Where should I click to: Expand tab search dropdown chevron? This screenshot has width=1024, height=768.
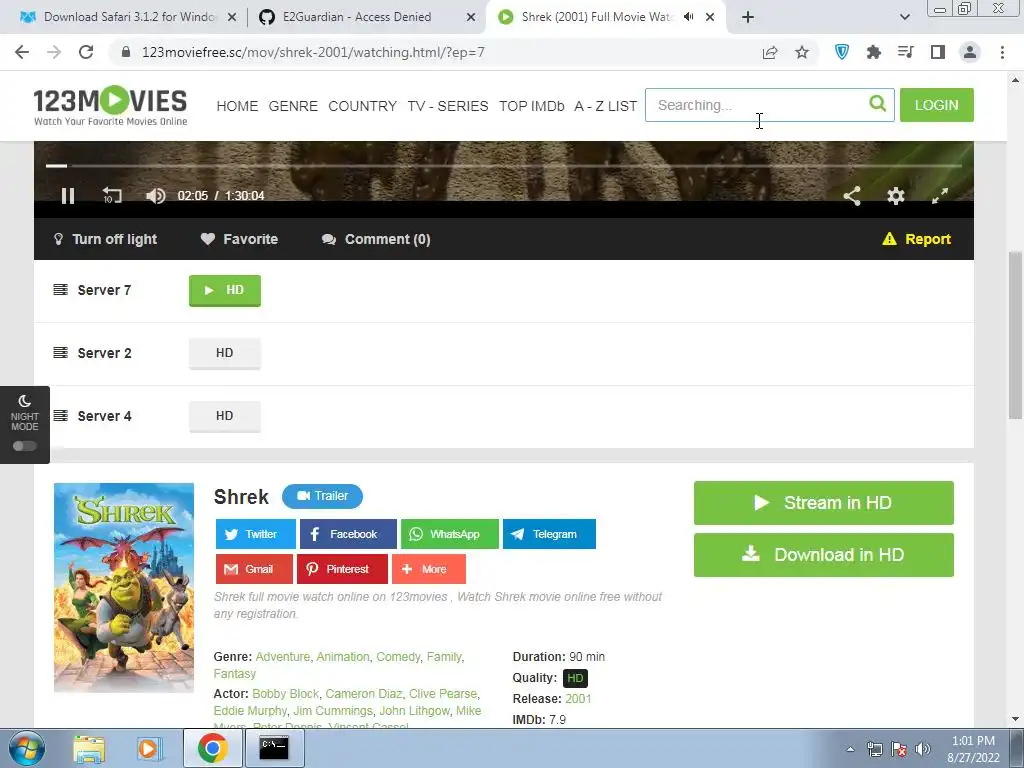coord(904,17)
